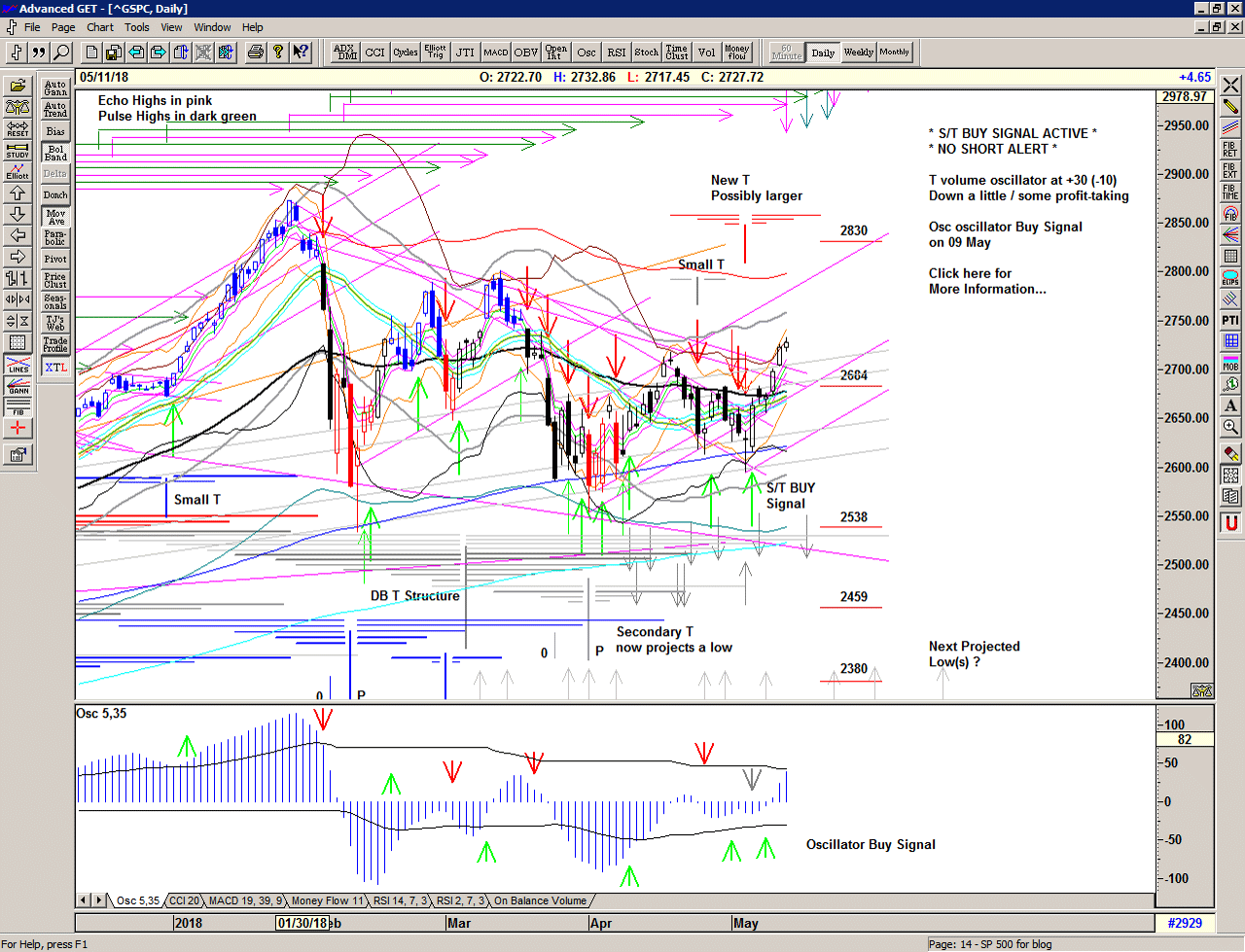Image resolution: width=1245 pixels, height=952 pixels.
Task: Click 'Click here for More Information' text
Action: click(x=986, y=281)
